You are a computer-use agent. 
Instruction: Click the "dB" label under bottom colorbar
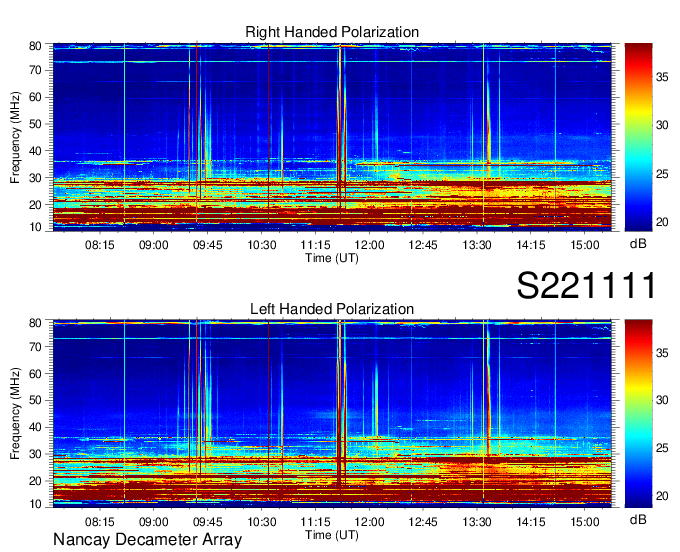click(638, 519)
